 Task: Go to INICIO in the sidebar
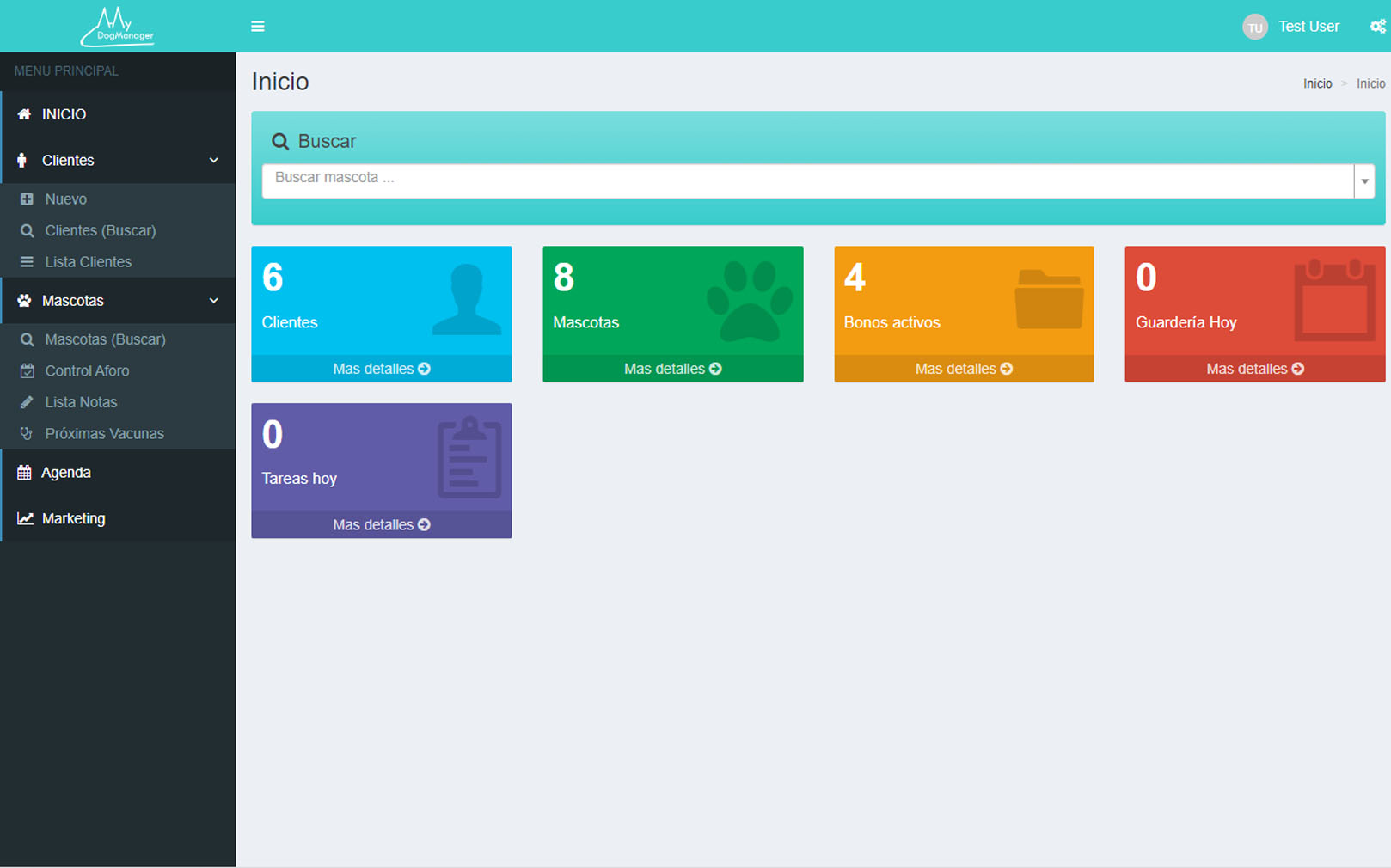[x=64, y=114]
